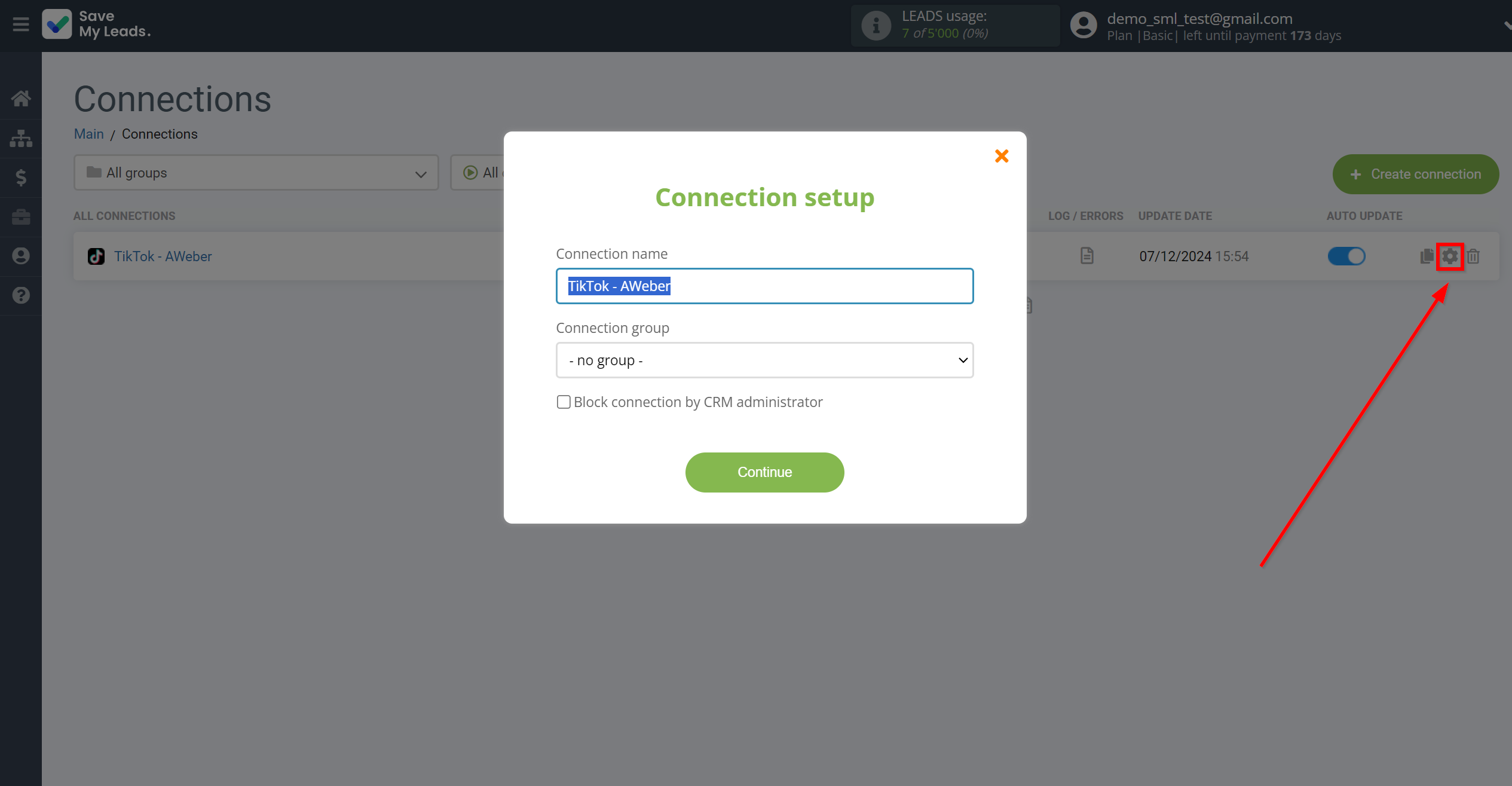Screen dimensions: 1512x786
Task: Toggle the AUTO UPDATE switch for TikTok-AWeber
Action: click(1346, 256)
